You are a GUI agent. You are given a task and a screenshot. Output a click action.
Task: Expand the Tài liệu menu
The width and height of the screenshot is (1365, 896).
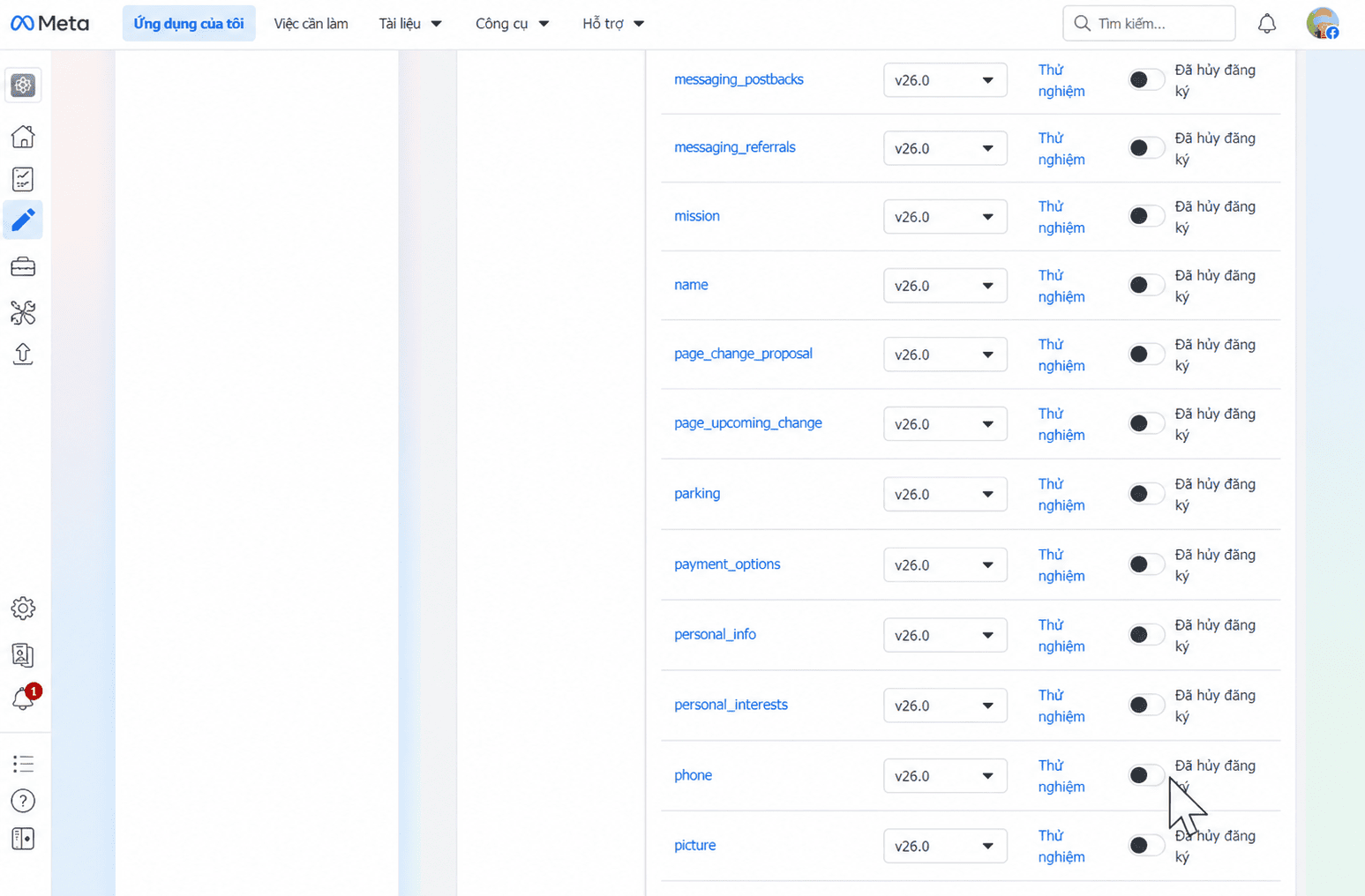(410, 24)
